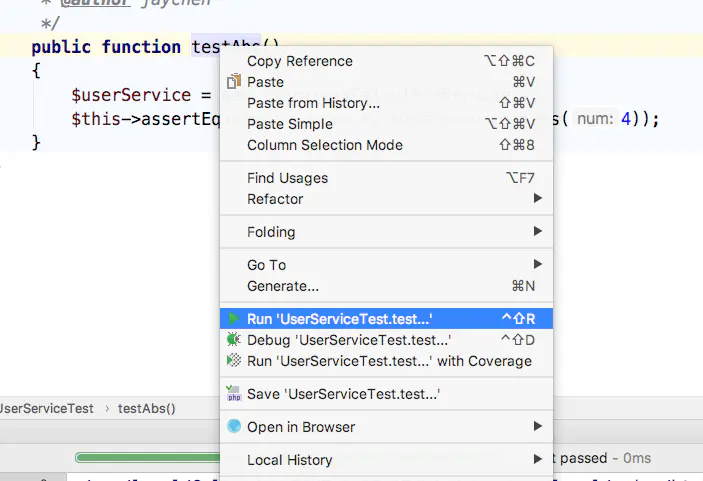Click the Paste clipboard icon
Viewport: 703px width, 481px height.
234,82
